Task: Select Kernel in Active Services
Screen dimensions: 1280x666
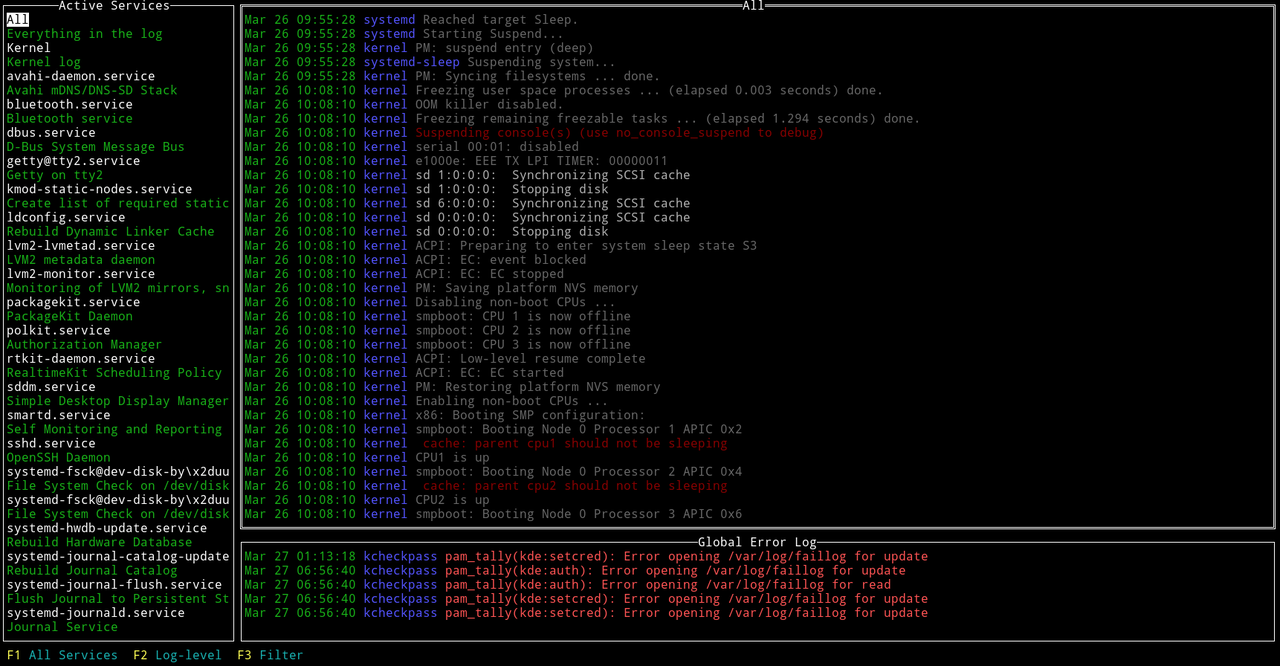Action: click(28, 47)
